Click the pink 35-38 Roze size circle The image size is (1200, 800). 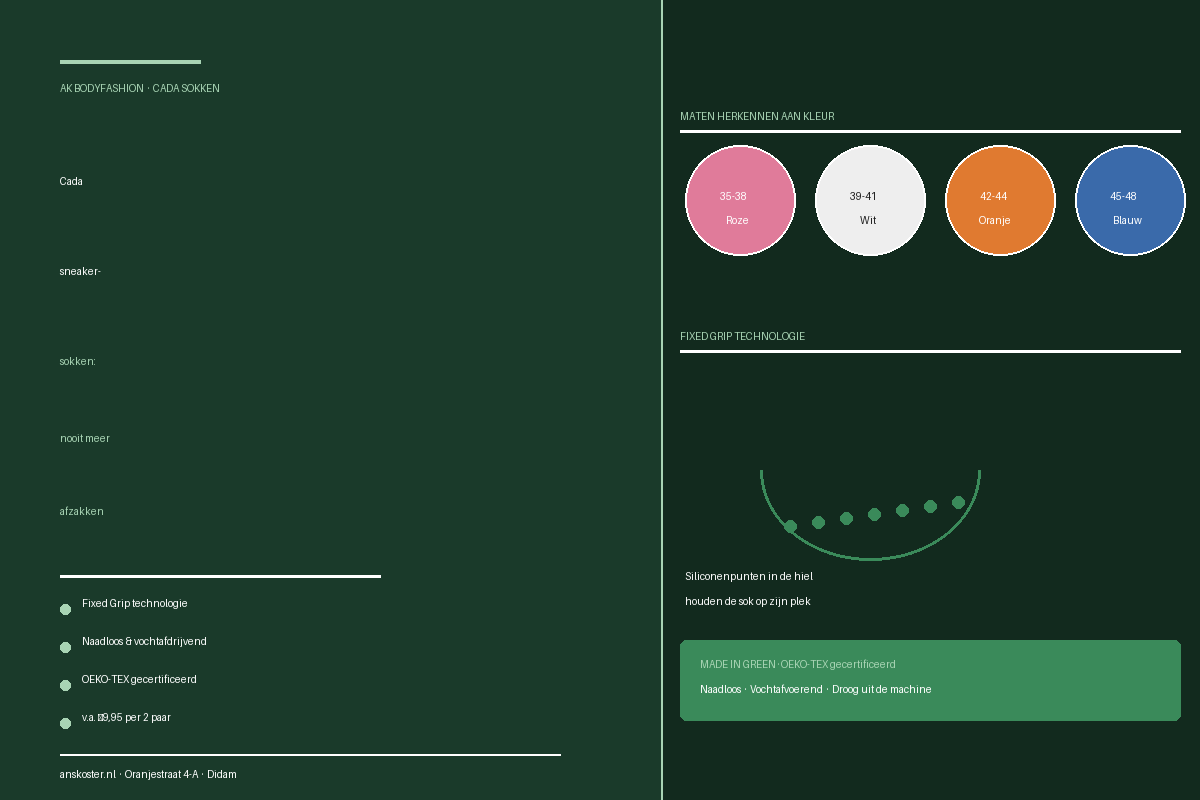click(x=740, y=200)
